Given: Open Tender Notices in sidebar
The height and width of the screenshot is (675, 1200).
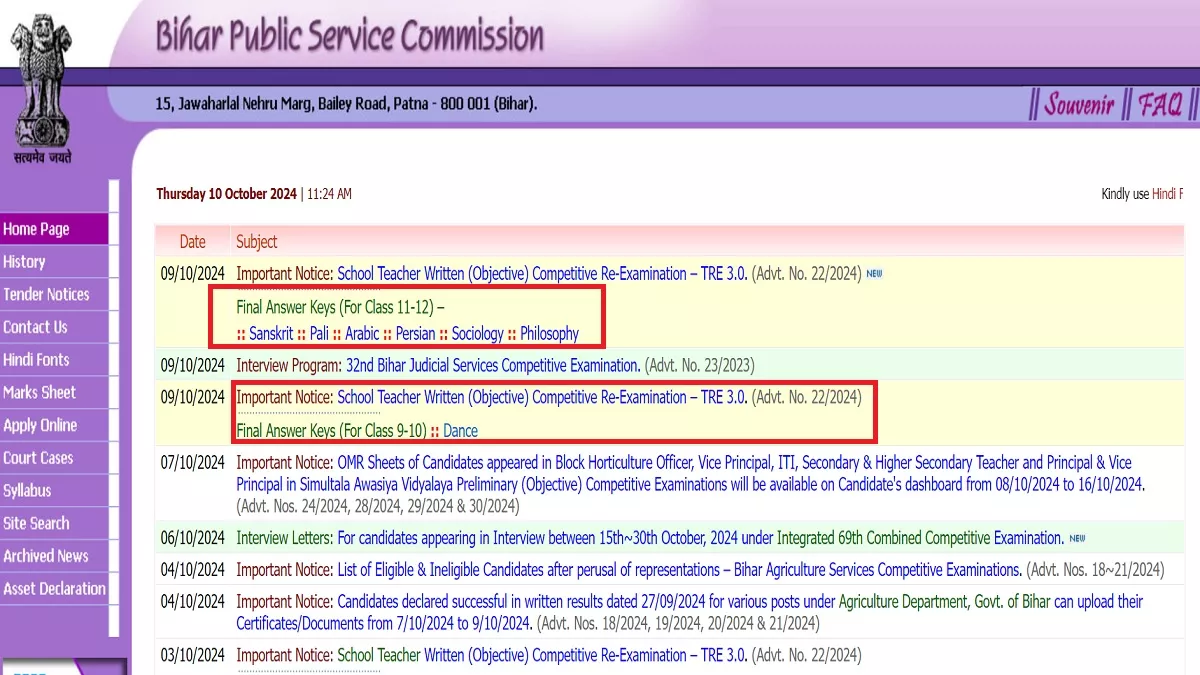Looking at the screenshot, I should coord(55,295).
